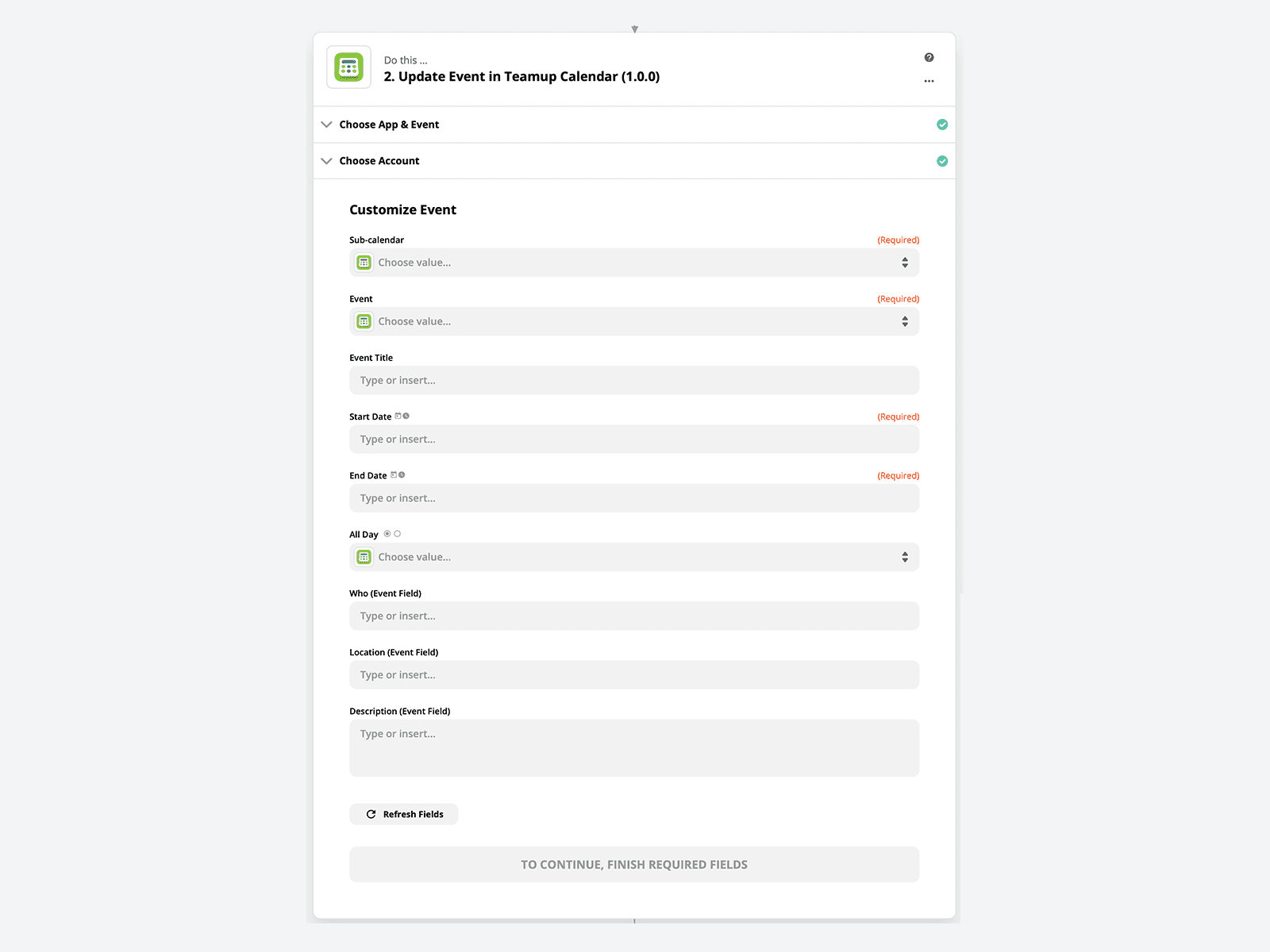The image size is (1270, 952).
Task: Click the Event dropdown arrows
Action: point(905,321)
